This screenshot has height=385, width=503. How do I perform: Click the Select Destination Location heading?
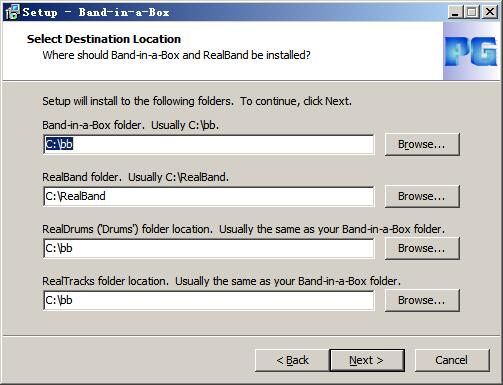104,39
